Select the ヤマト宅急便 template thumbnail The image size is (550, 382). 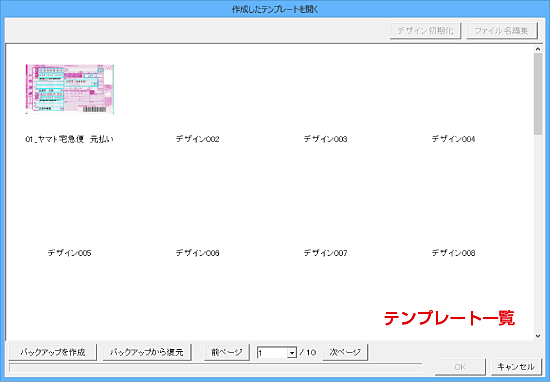click(x=70, y=89)
